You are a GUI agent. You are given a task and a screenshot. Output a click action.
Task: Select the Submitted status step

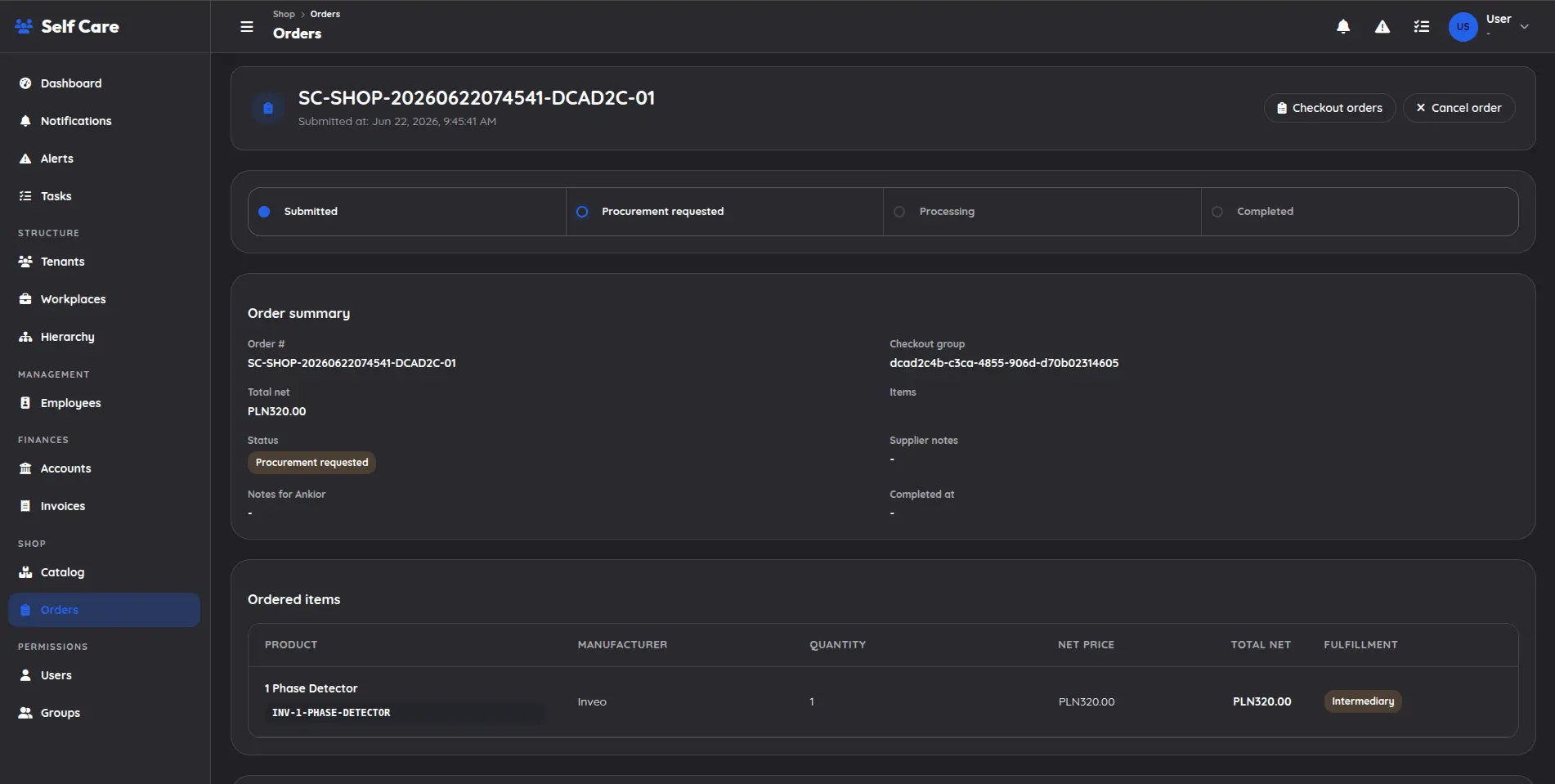coord(407,212)
